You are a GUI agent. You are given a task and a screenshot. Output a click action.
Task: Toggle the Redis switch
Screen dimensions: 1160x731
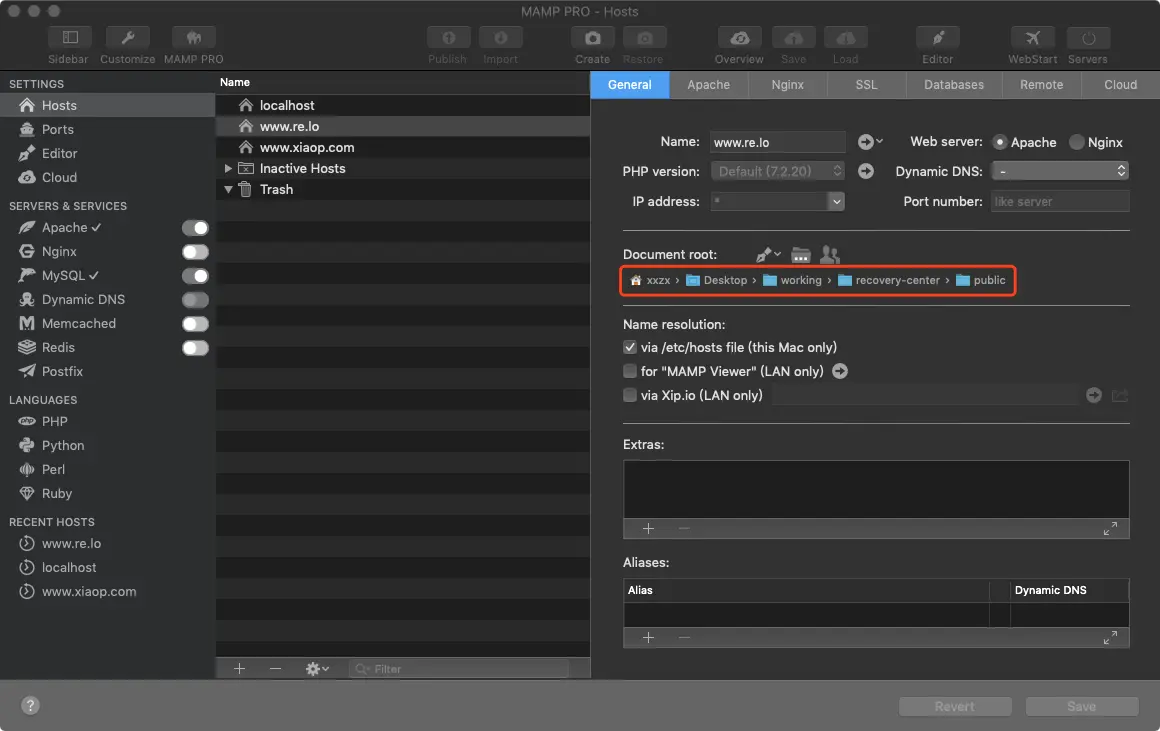pyautogui.click(x=195, y=348)
